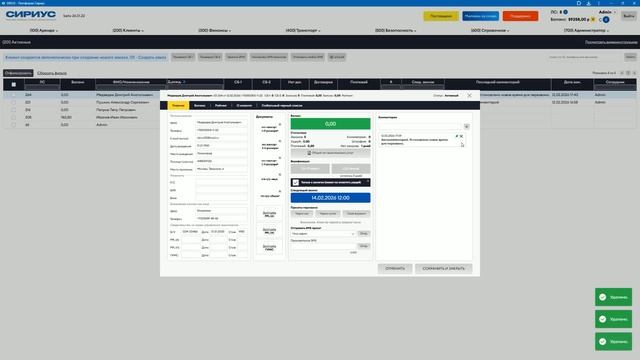Click Сбросить фильтр link
Image resolution: width=640 pixels, height=360 pixels.
(52, 73)
